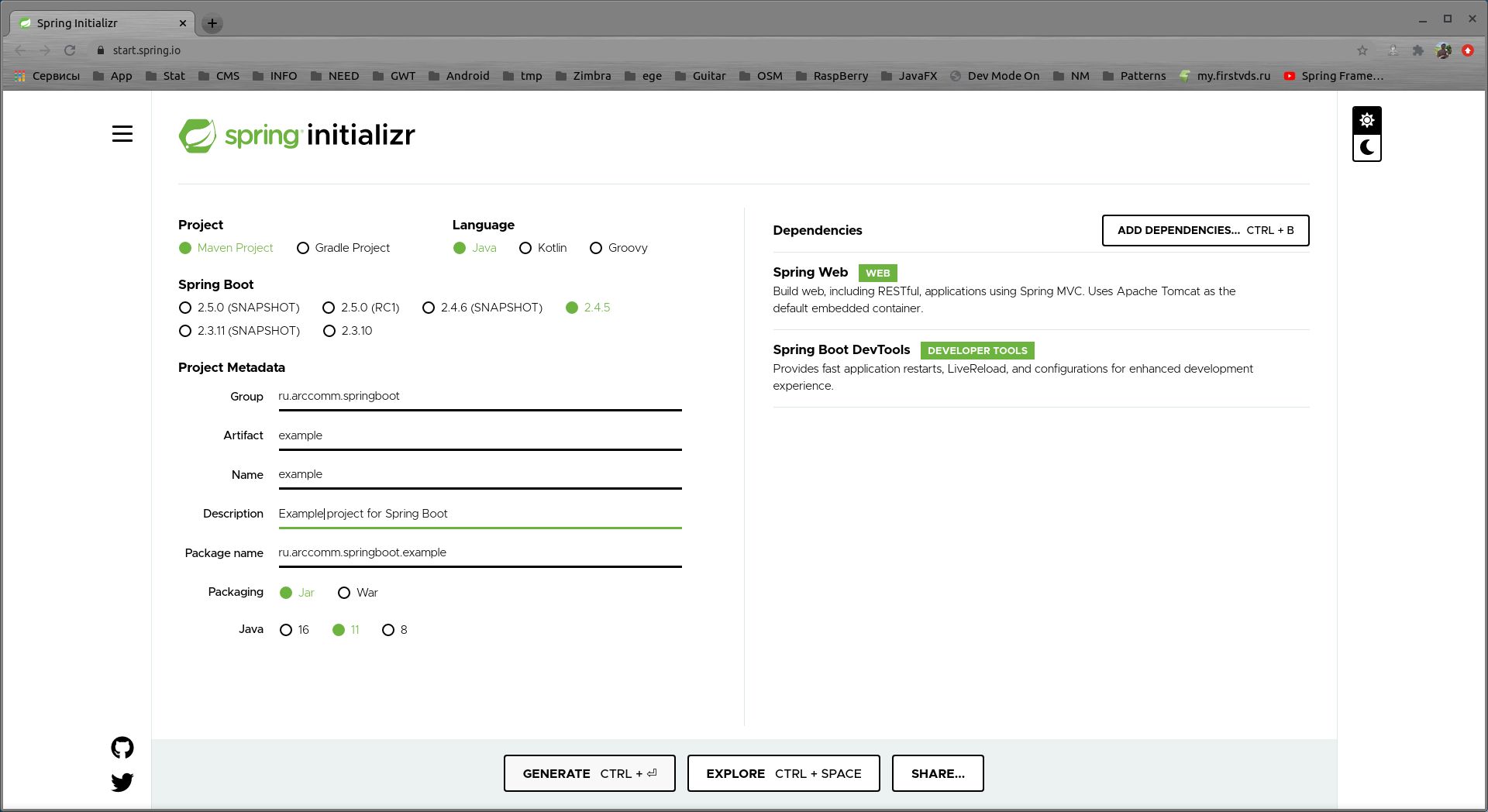Switch to the dark theme moon icon
Image resolution: width=1488 pixels, height=812 pixels.
[x=1366, y=147]
